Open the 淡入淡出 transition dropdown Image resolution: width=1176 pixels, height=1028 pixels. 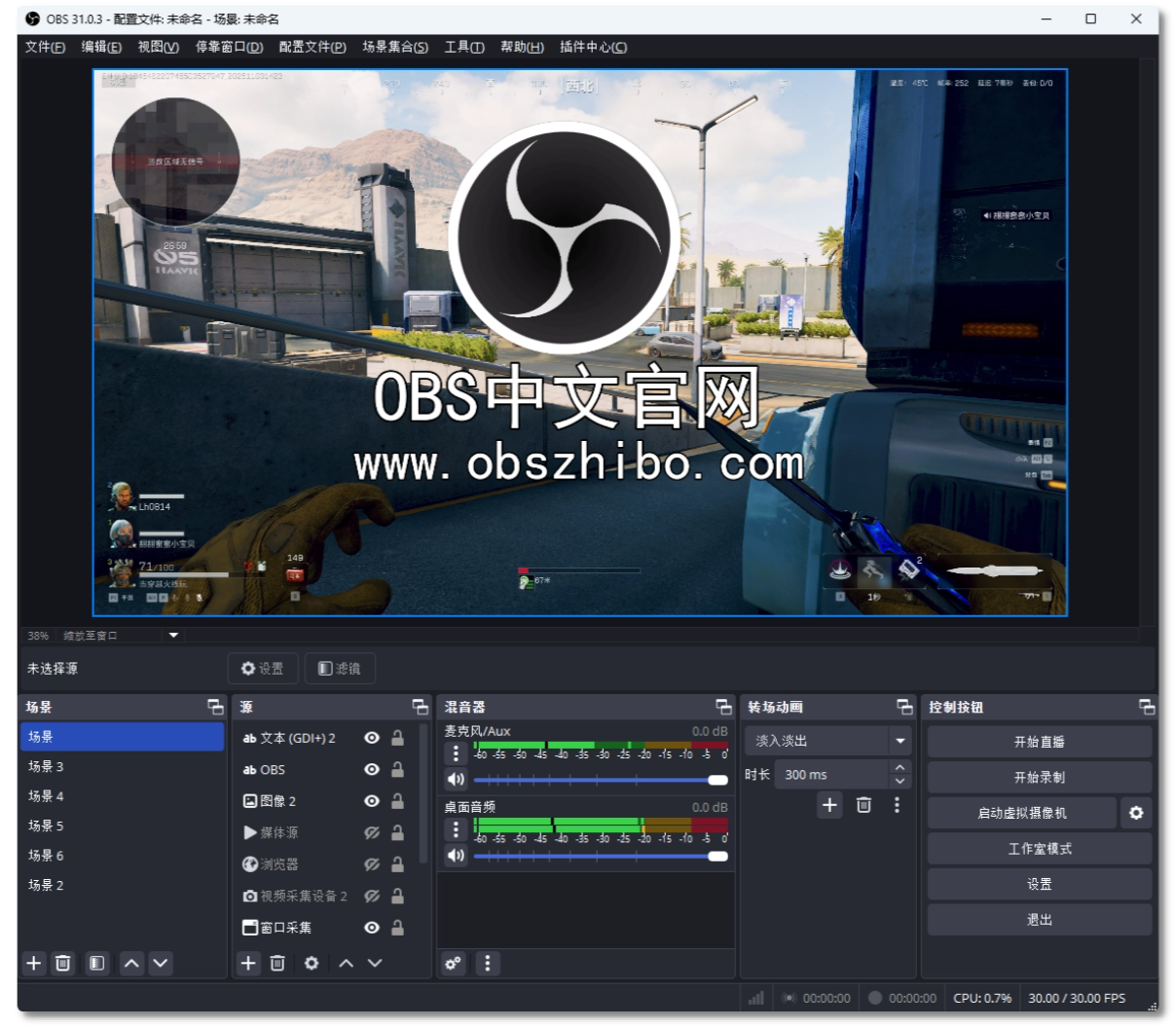click(899, 741)
